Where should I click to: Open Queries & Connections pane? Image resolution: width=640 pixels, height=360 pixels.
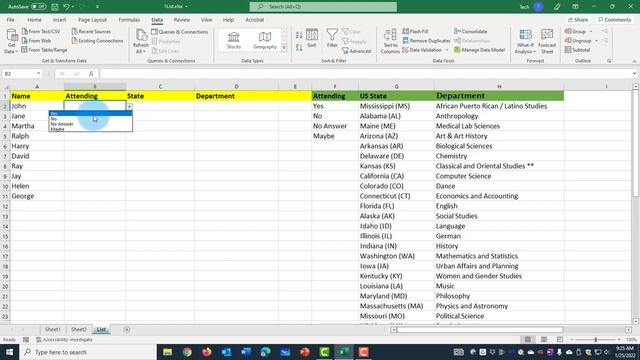(180, 31)
